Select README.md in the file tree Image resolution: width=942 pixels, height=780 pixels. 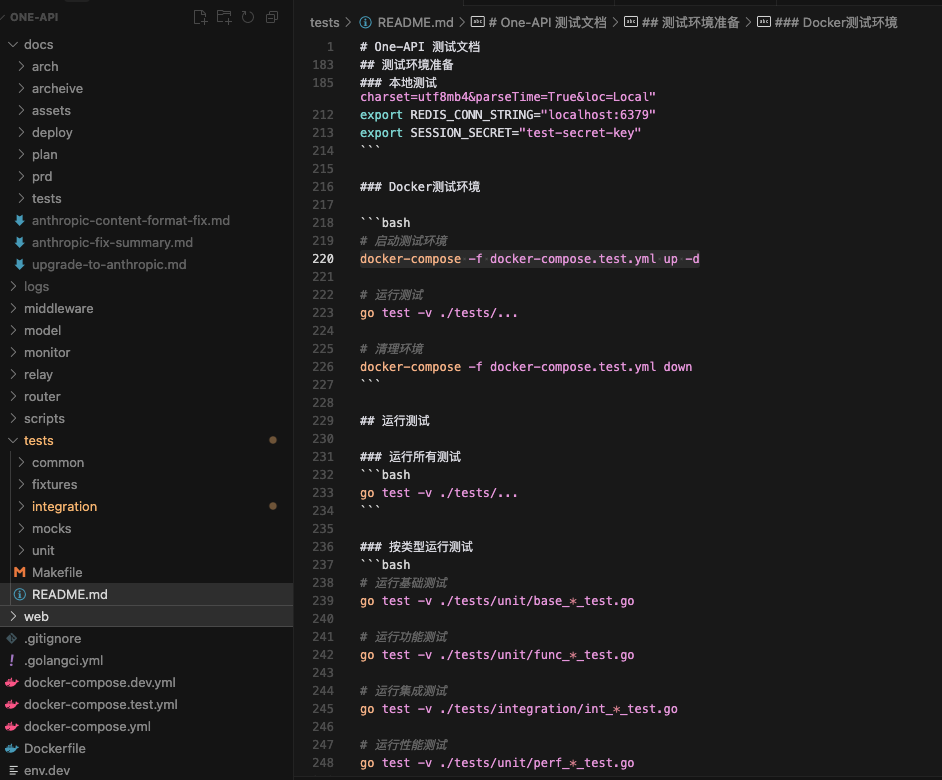click(x=69, y=594)
